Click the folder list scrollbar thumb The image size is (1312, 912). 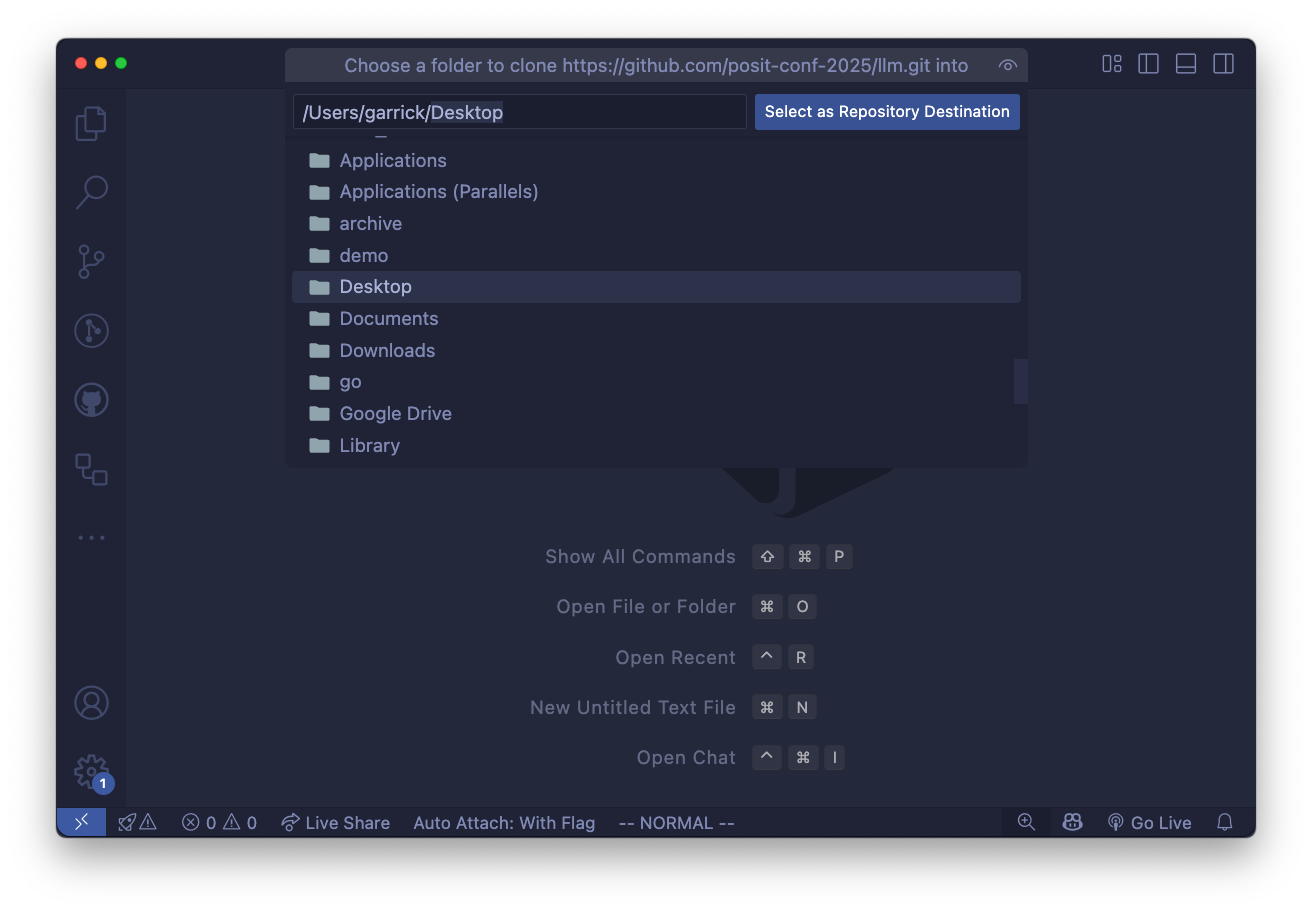tap(1020, 381)
